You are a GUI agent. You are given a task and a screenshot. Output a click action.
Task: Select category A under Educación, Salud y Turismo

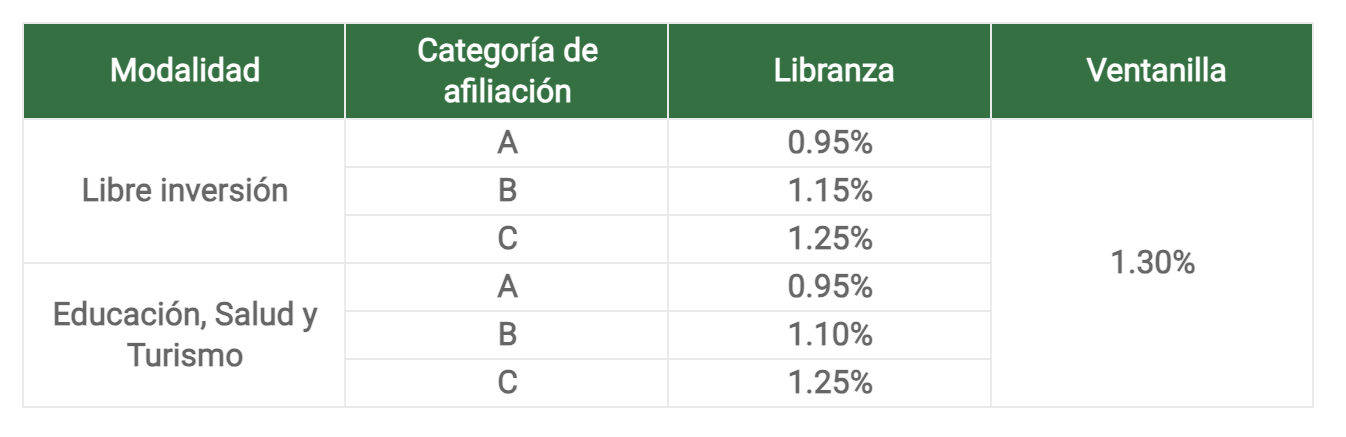click(507, 287)
